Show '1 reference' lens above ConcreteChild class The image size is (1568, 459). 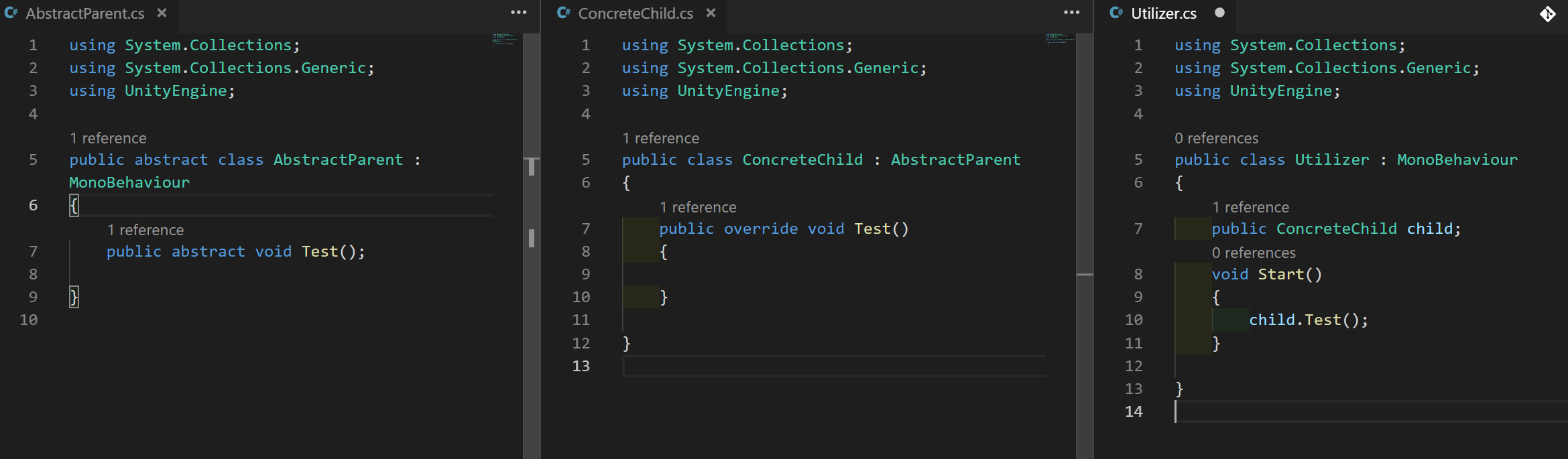(x=660, y=138)
